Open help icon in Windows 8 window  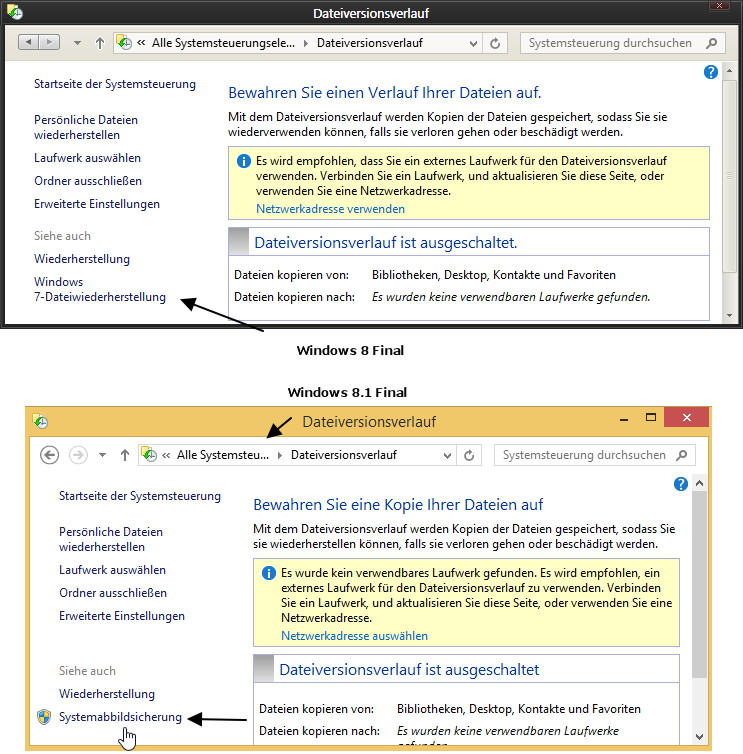click(711, 72)
